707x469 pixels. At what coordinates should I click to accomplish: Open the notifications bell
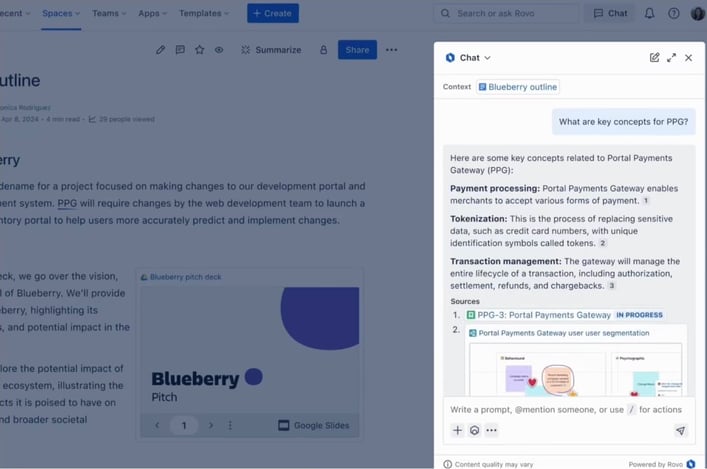[649, 14]
